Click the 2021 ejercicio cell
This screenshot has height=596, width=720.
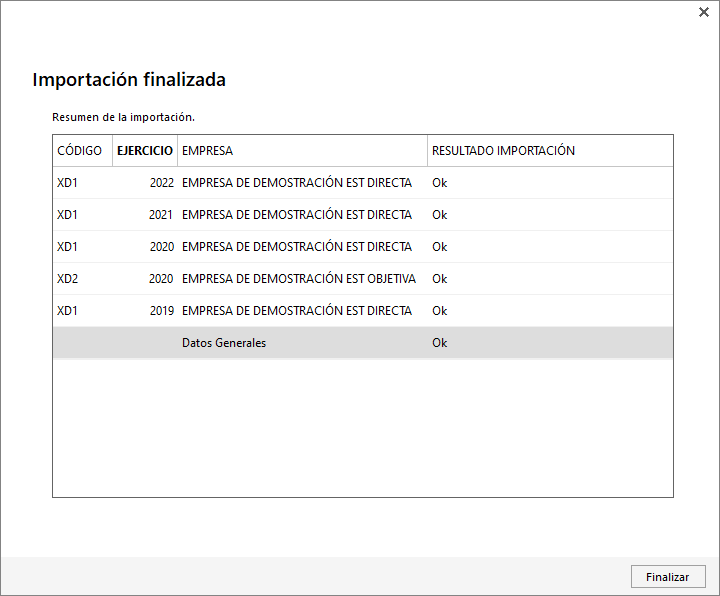[161, 215]
